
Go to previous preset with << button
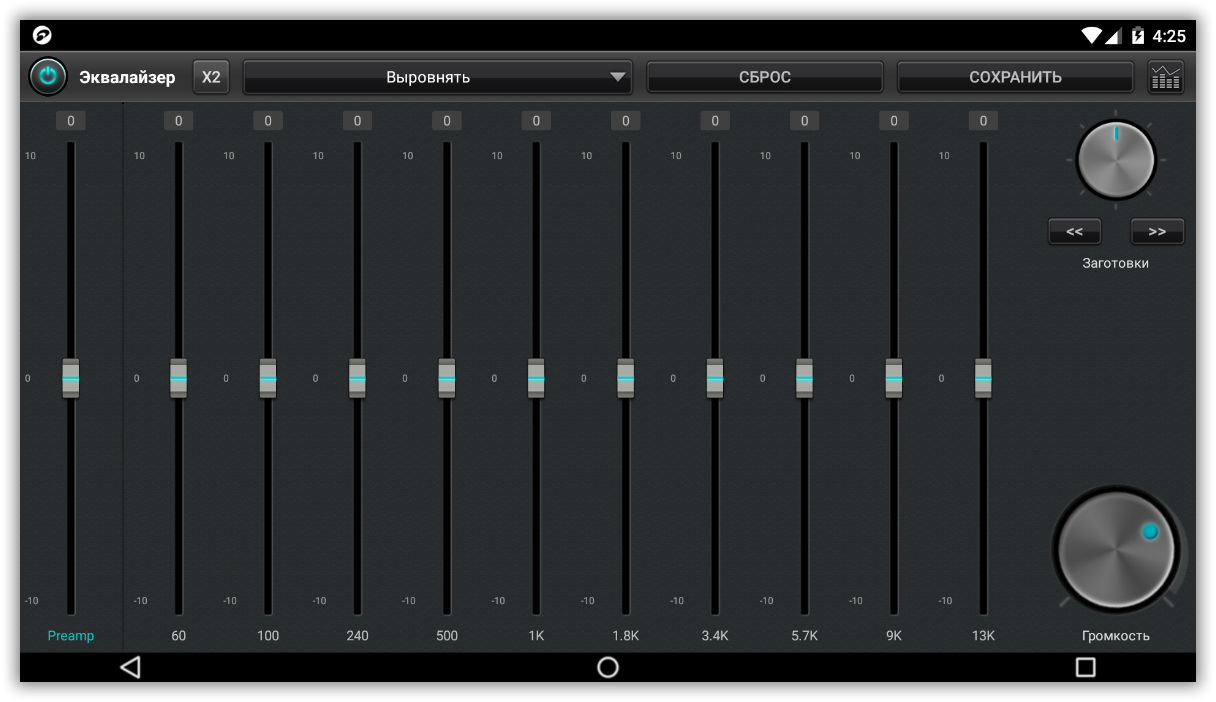(x=1074, y=231)
